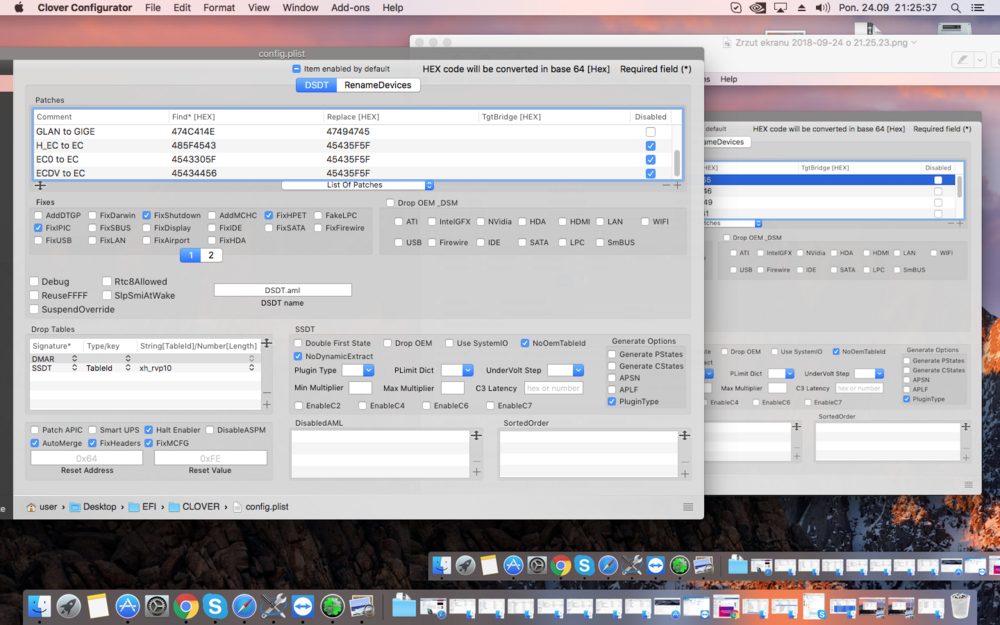Toggle the Disabled checkbox for GLAN to GIGE

(x=651, y=132)
